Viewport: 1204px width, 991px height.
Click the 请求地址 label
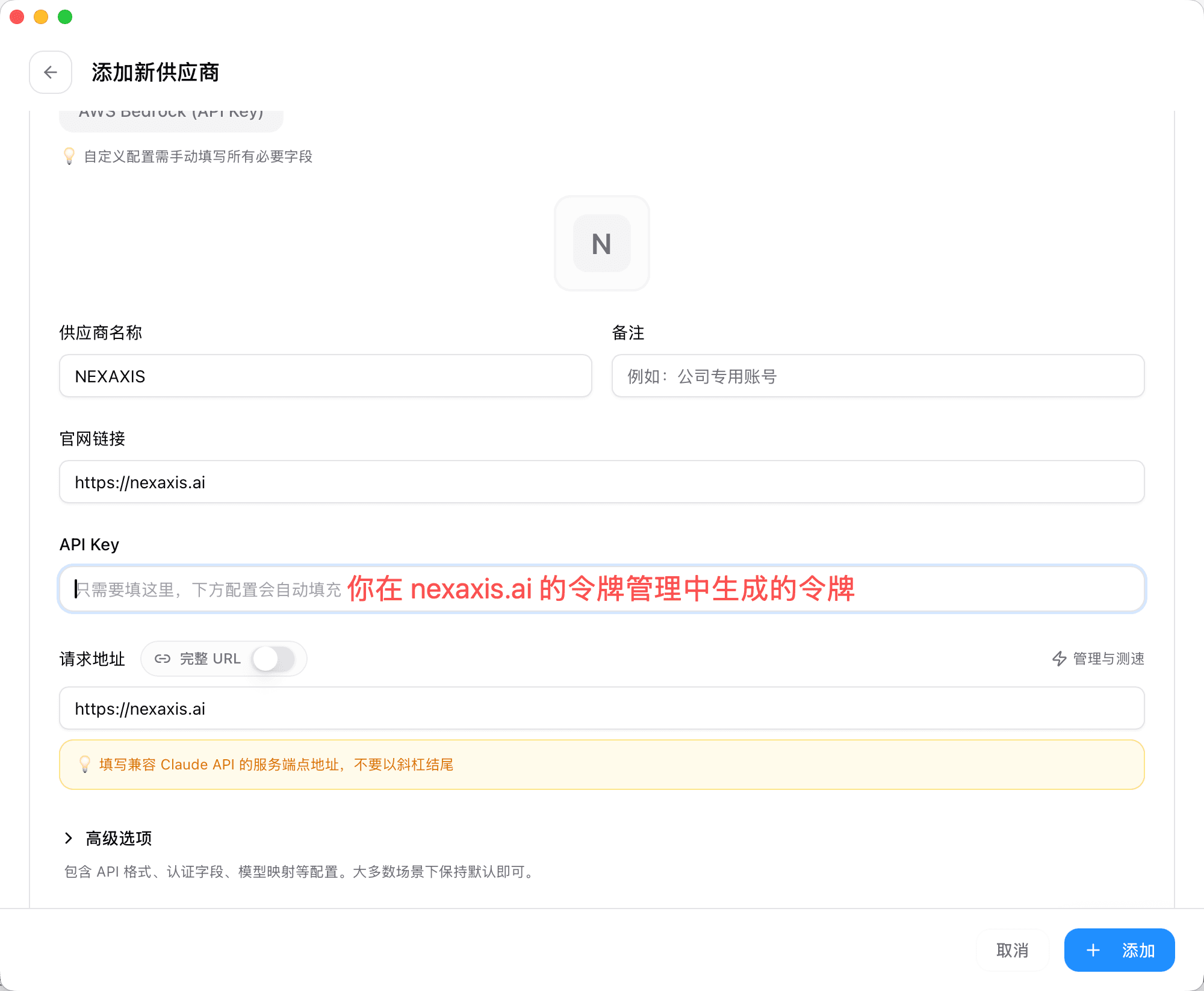click(92, 659)
